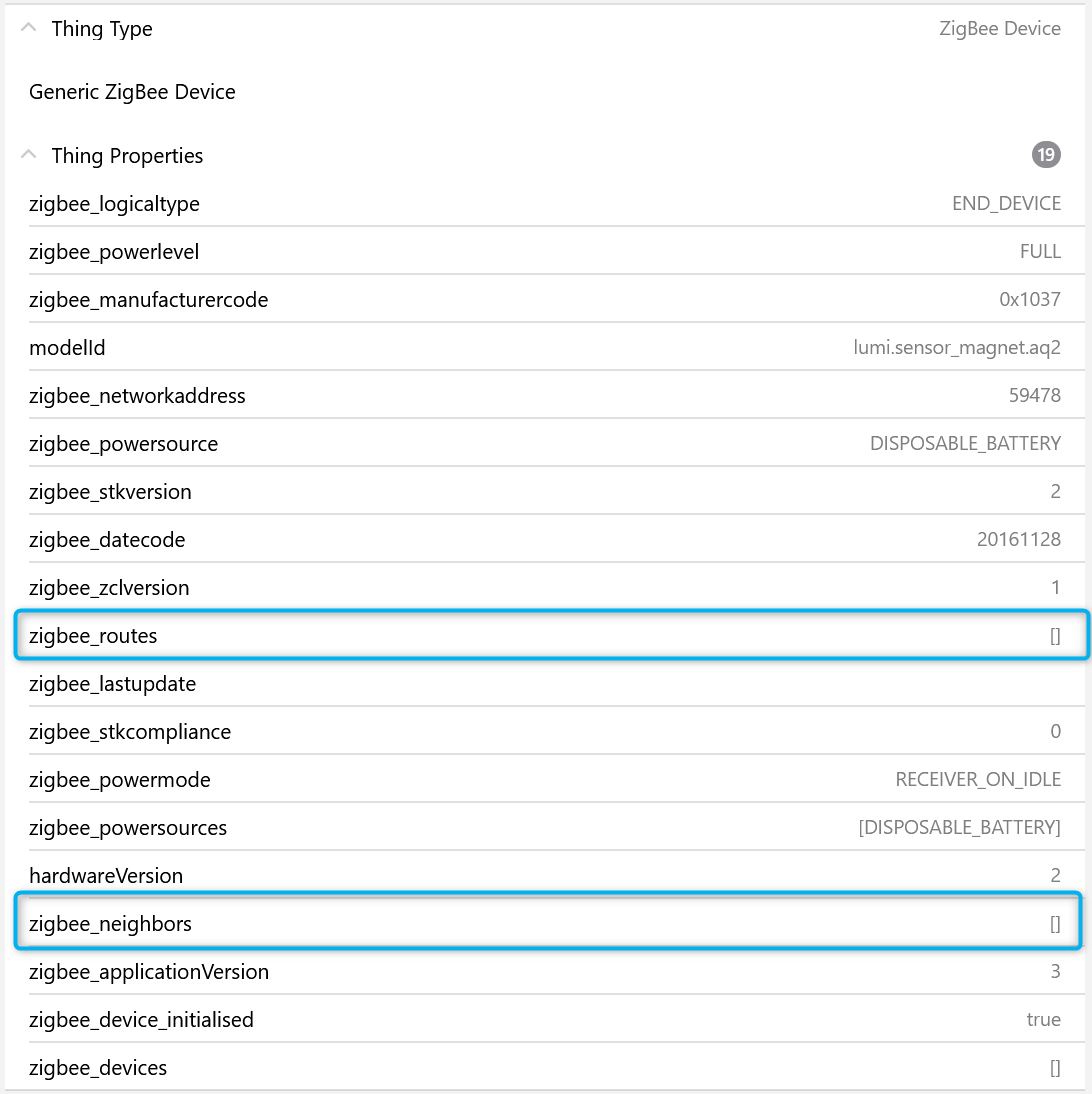The width and height of the screenshot is (1092, 1094).
Task: Click the END_DEVICE value
Action: [x=1006, y=204]
